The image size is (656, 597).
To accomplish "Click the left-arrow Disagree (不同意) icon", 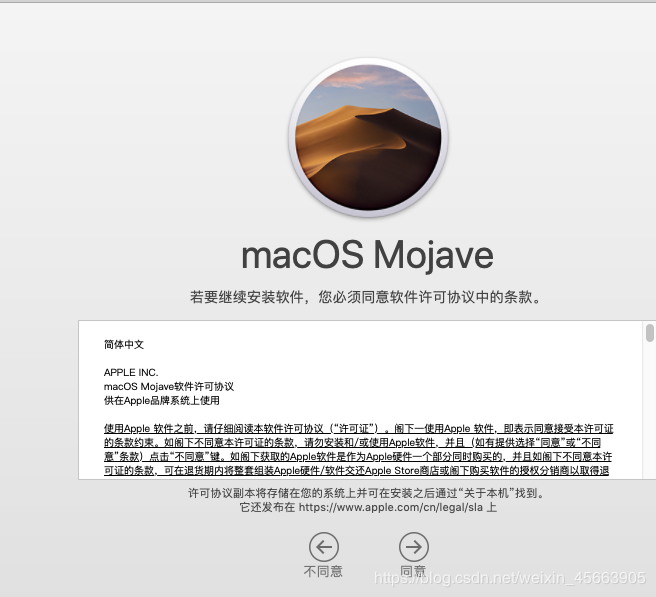I will tap(324, 547).
